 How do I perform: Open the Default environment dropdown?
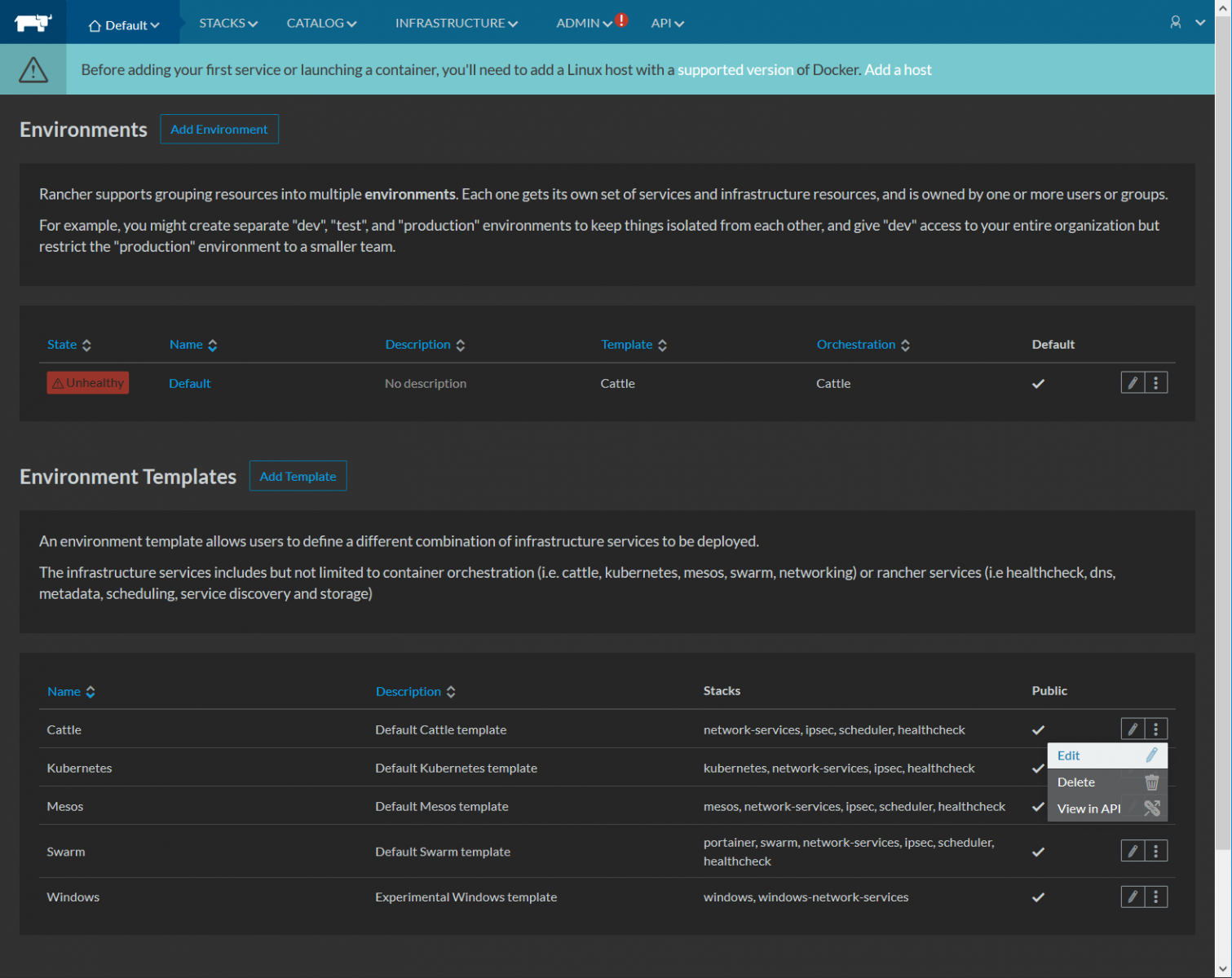pos(124,25)
